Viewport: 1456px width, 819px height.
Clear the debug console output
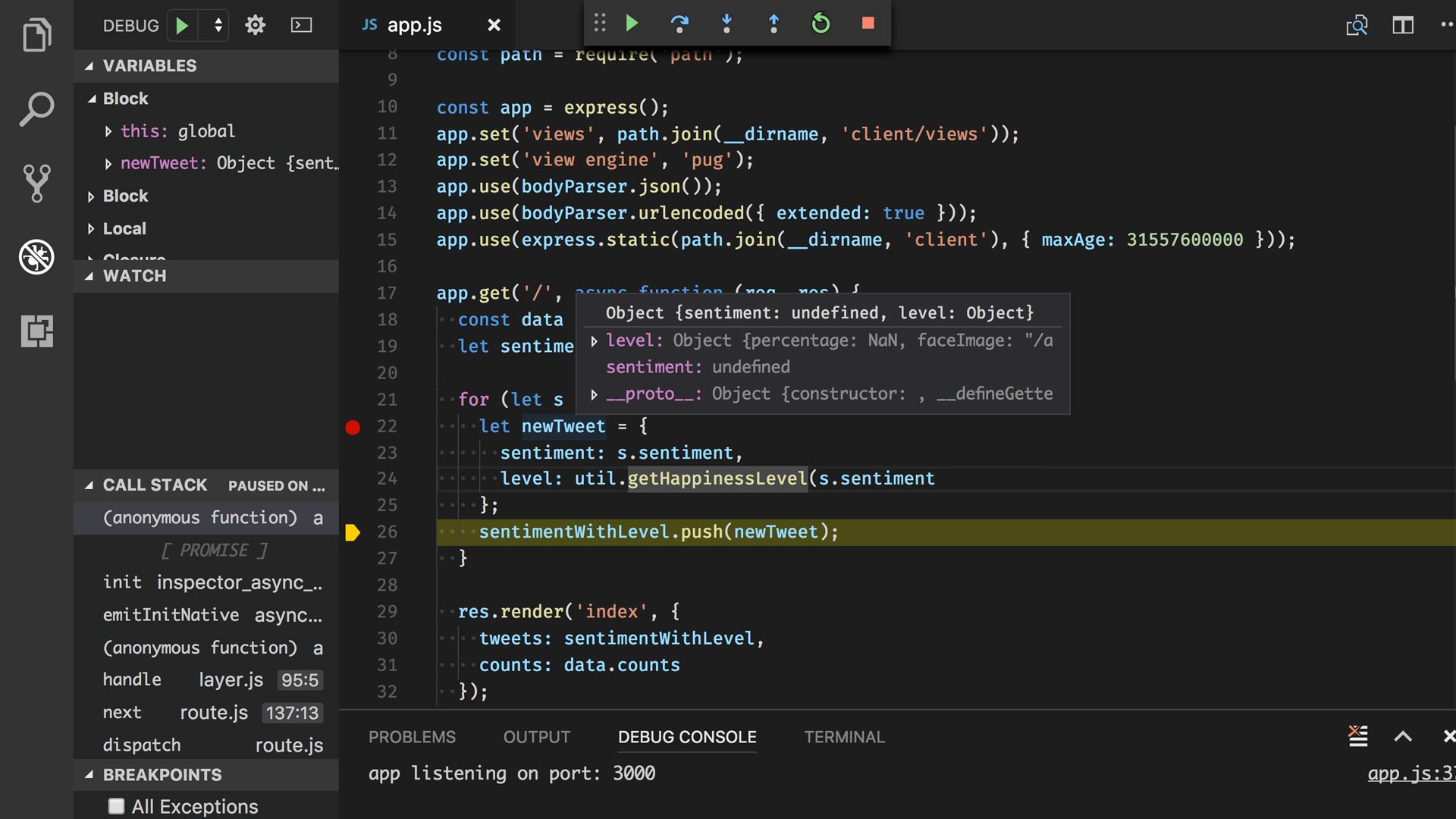tap(1357, 736)
